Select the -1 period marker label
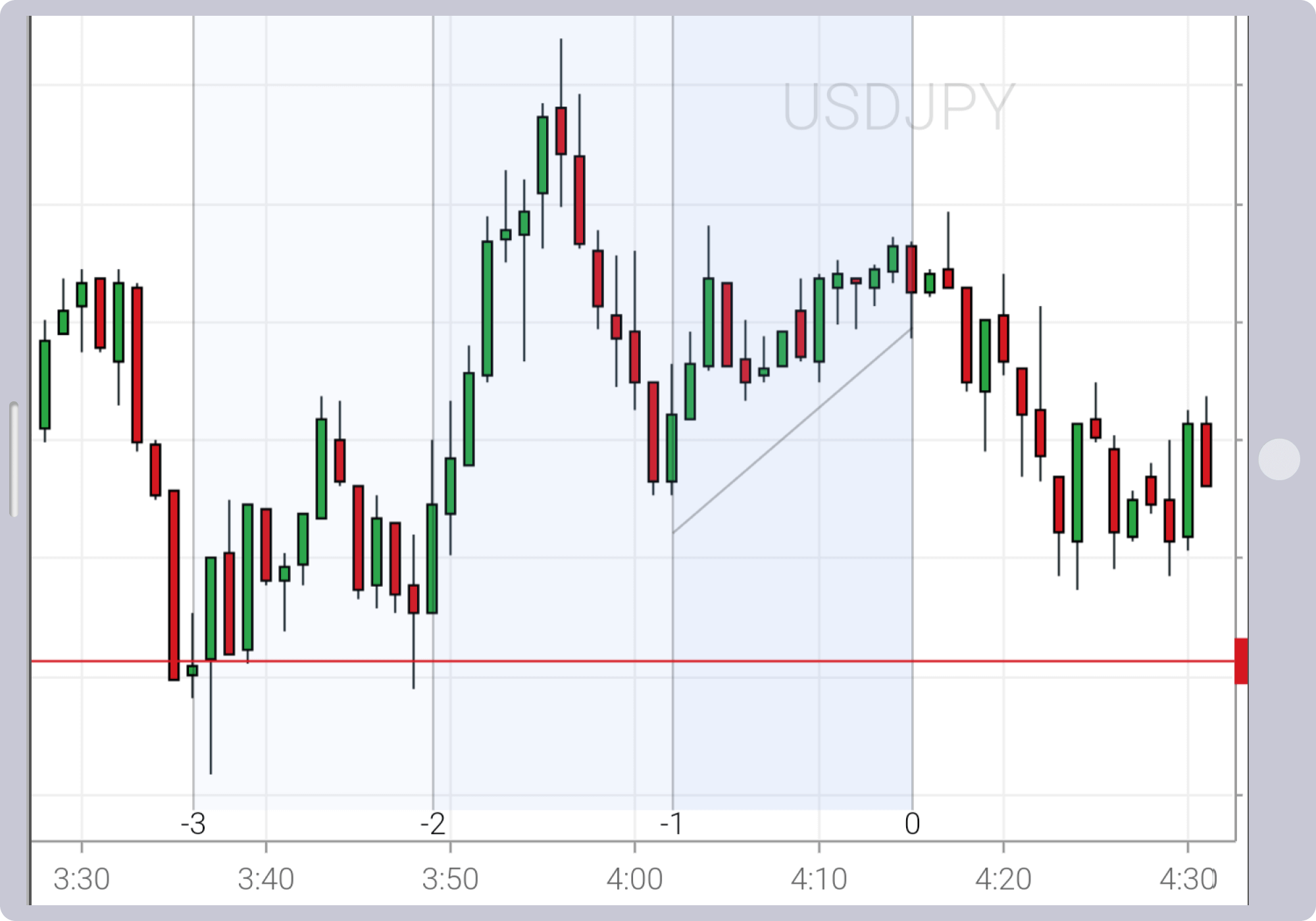Screen dimensions: 1316x921 [x=671, y=824]
